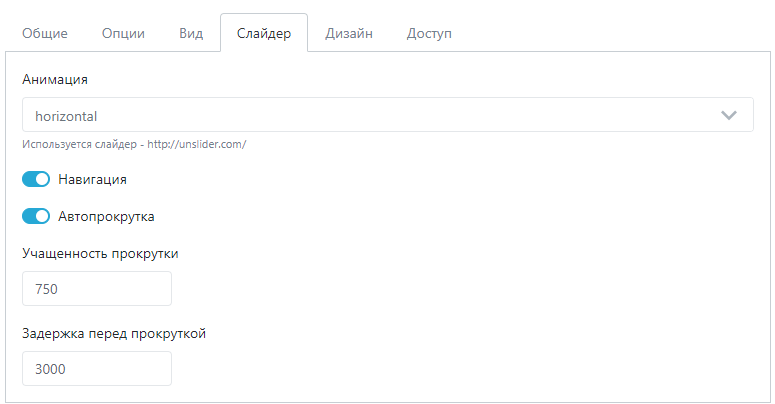Focus the scroll speed field showing 750
The width and height of the screenshot is (775, 404).
[x=97, y=288]
